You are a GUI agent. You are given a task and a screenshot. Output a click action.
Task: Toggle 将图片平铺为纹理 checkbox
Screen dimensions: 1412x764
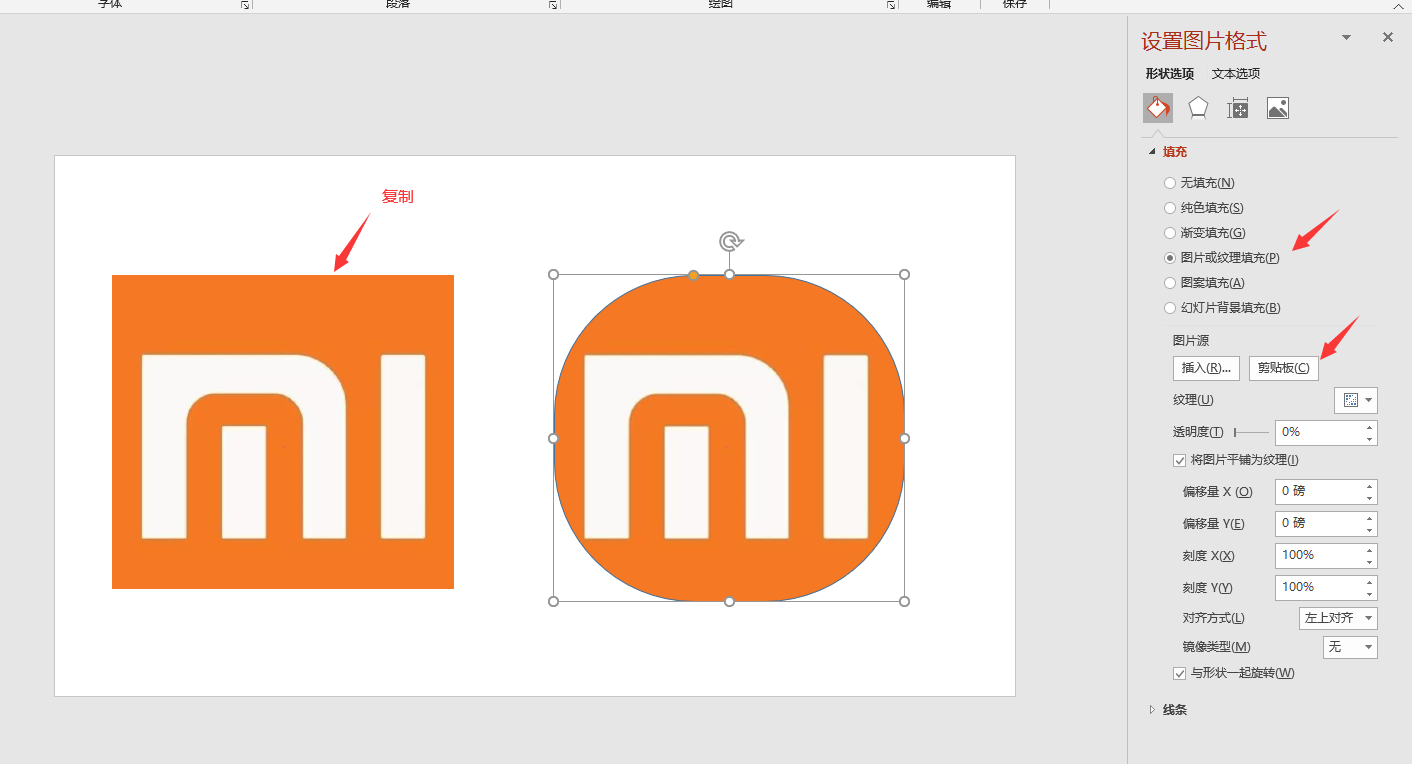[1180, 460]
